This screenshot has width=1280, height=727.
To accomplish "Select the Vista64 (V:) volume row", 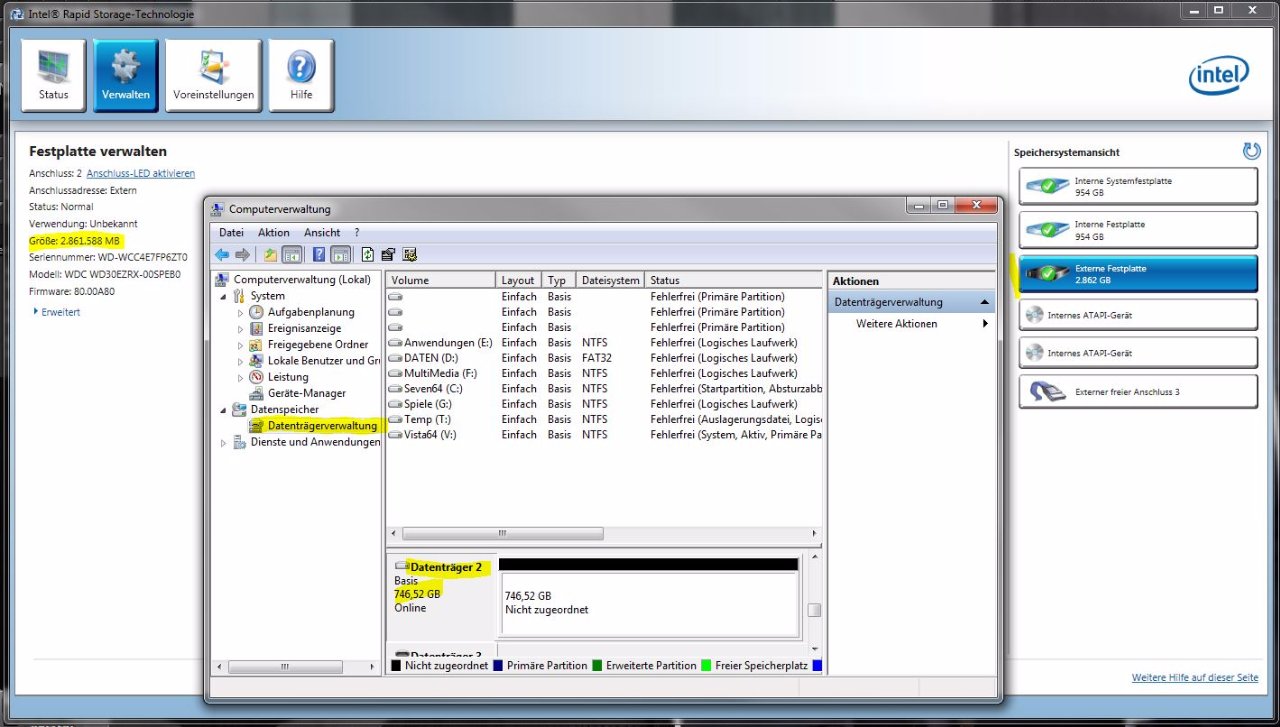I will [x=604, y=435].
